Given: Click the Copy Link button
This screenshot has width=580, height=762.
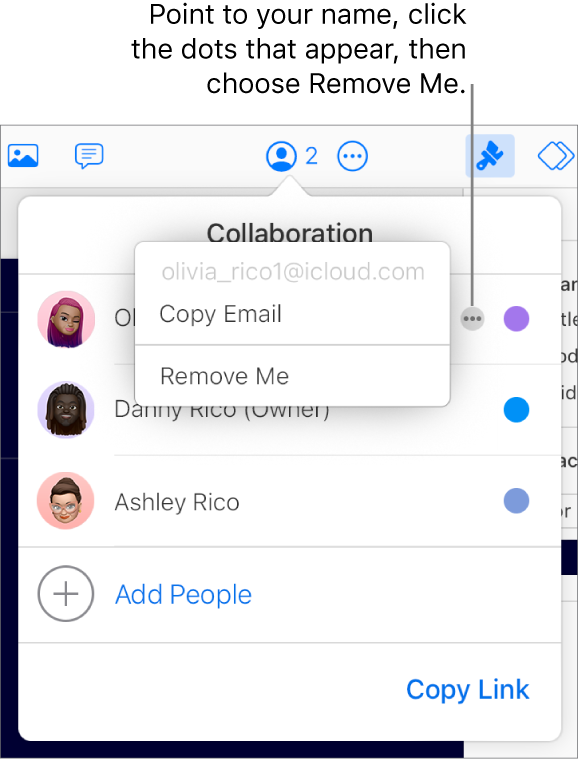Looking at the screenshot, I should pos(468,690).
